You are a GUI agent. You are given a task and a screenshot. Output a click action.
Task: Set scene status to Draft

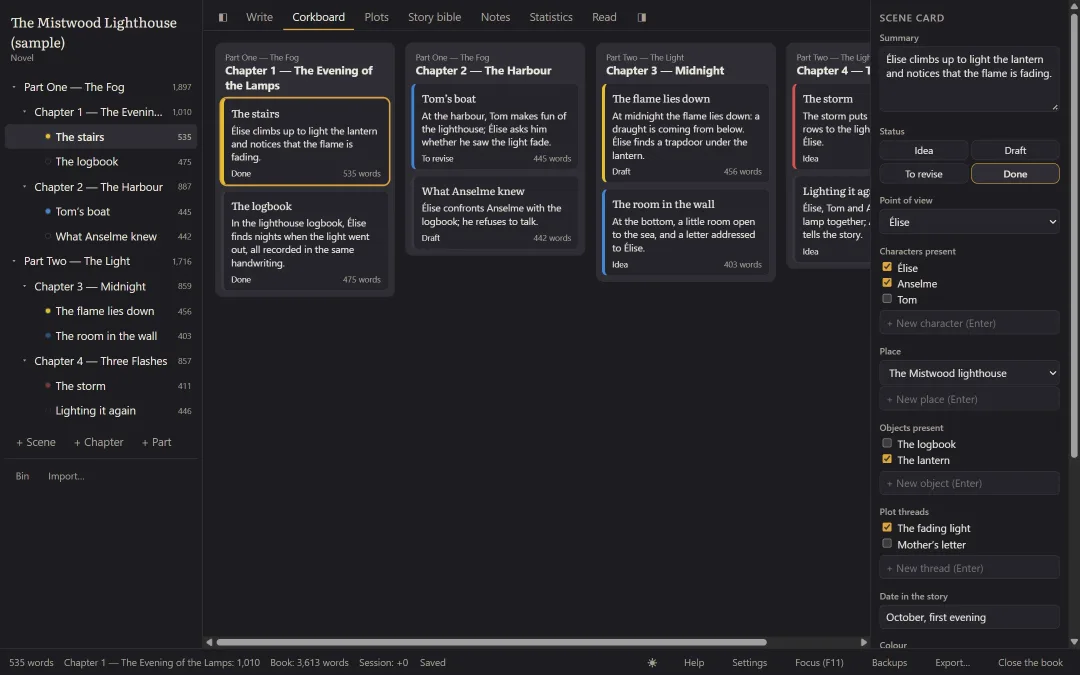pos(1015,151)
